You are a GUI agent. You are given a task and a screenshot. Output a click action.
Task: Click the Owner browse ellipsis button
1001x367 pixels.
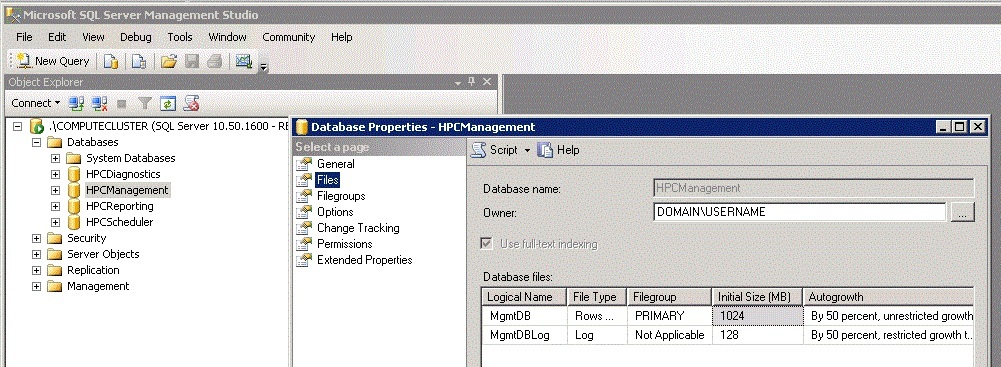(x=963, y=213)
